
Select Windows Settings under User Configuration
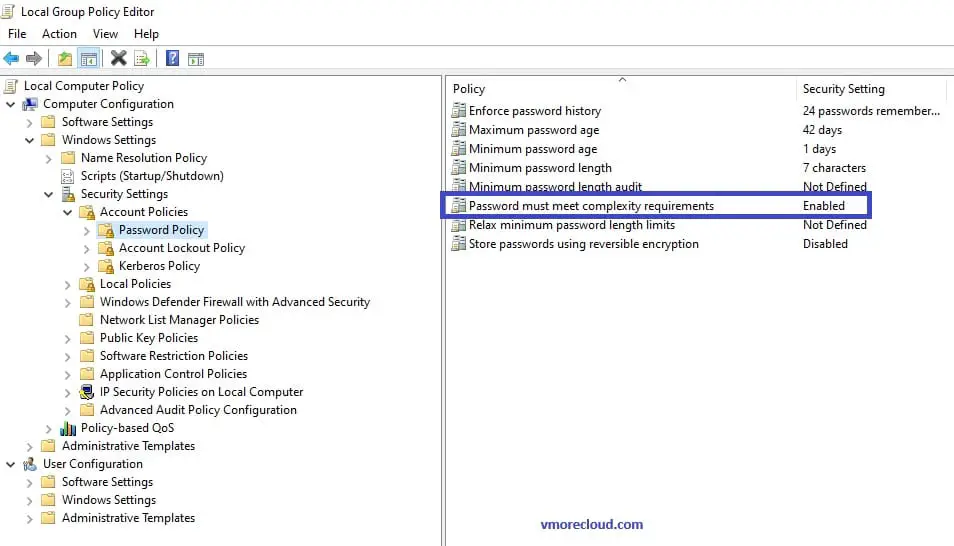click(x=108, y=500)
